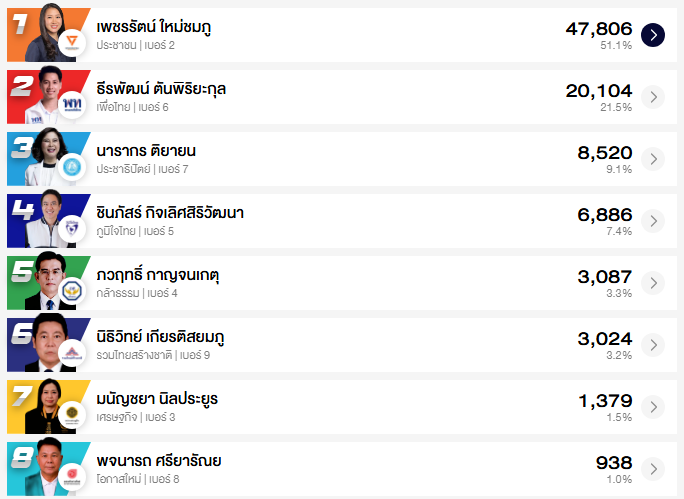
Task: Click the party logo beside มนัญชยา นิลประยูร
Action: click(x=72, y=415)
